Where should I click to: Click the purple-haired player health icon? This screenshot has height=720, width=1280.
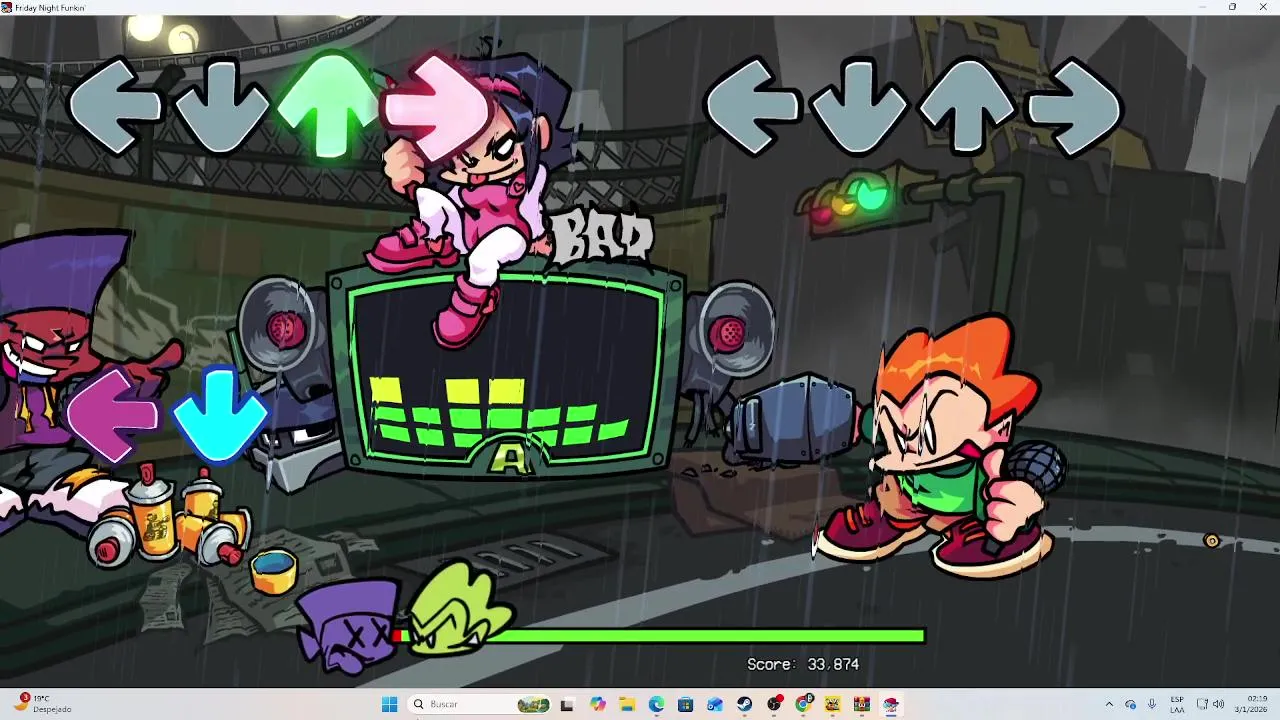350,625
